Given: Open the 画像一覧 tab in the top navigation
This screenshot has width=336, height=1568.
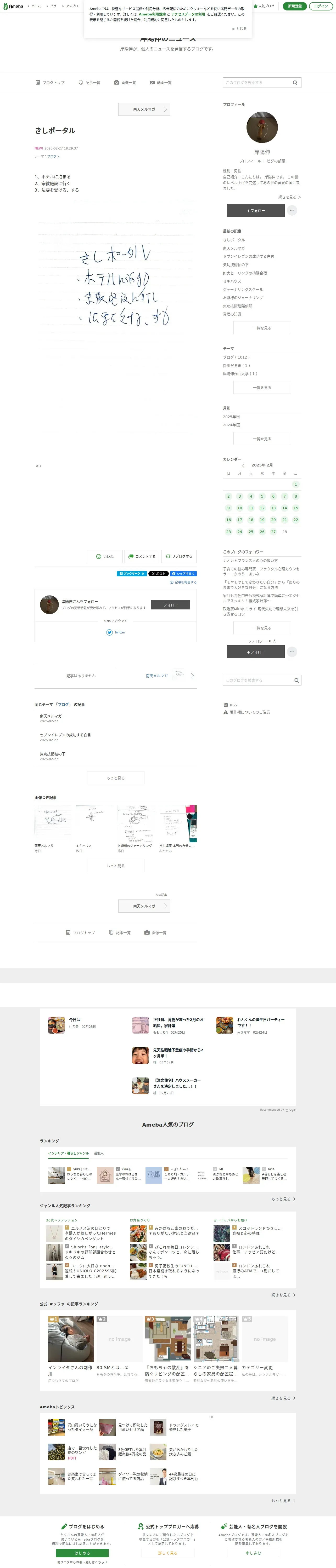Looking at the screenshot, I should pyautogui.click(x=125, y=82).
